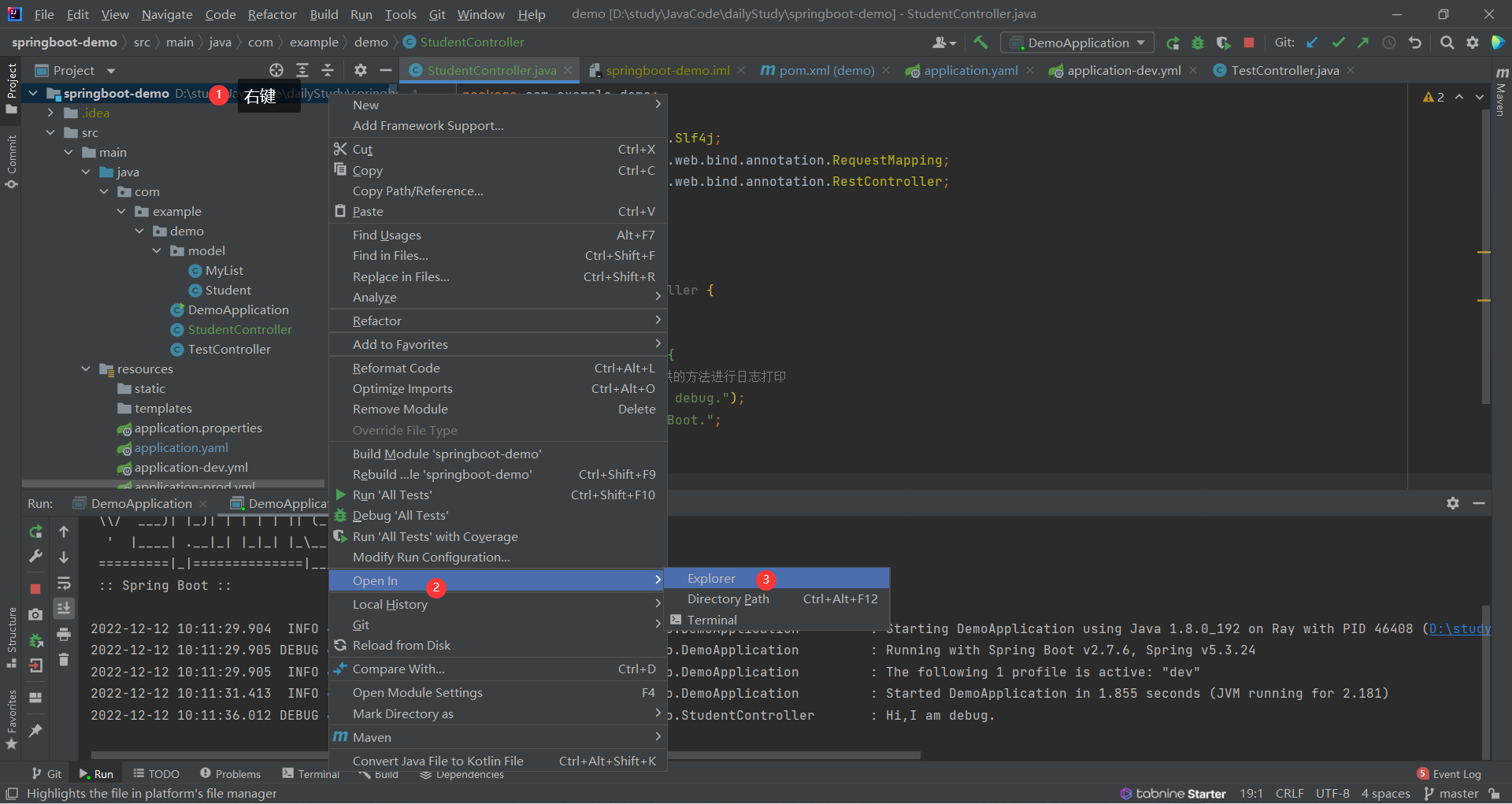Stop the running application in top toolbar
The height and width of the screenshot is (804, 1512).
1249,43
